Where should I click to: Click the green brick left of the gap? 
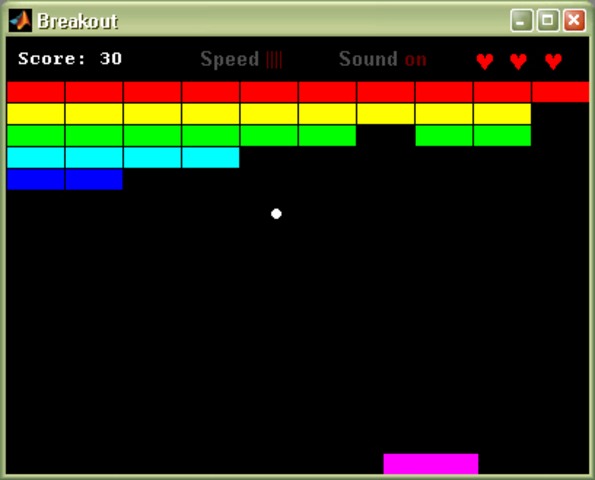[x=327, y=136]
